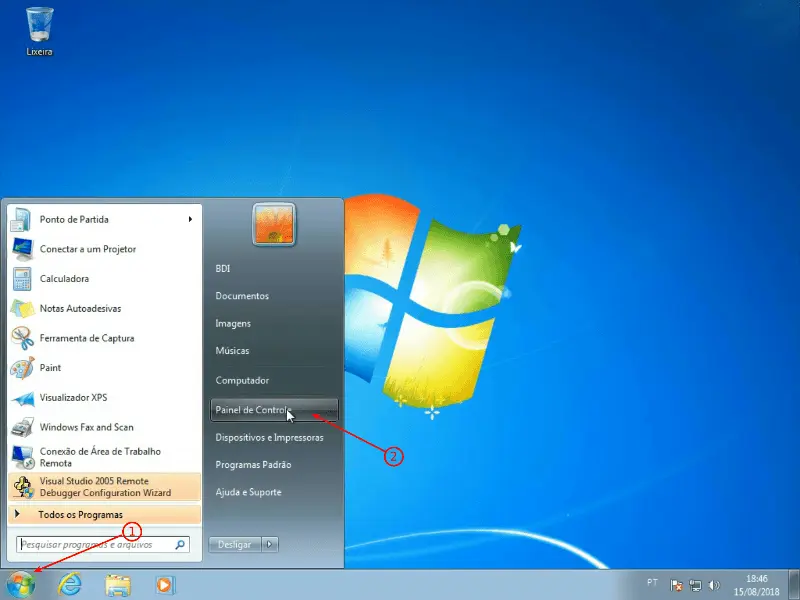800x600 pixels.
Task: Open Ajuda e Suporte
Action: pos(248,492)
